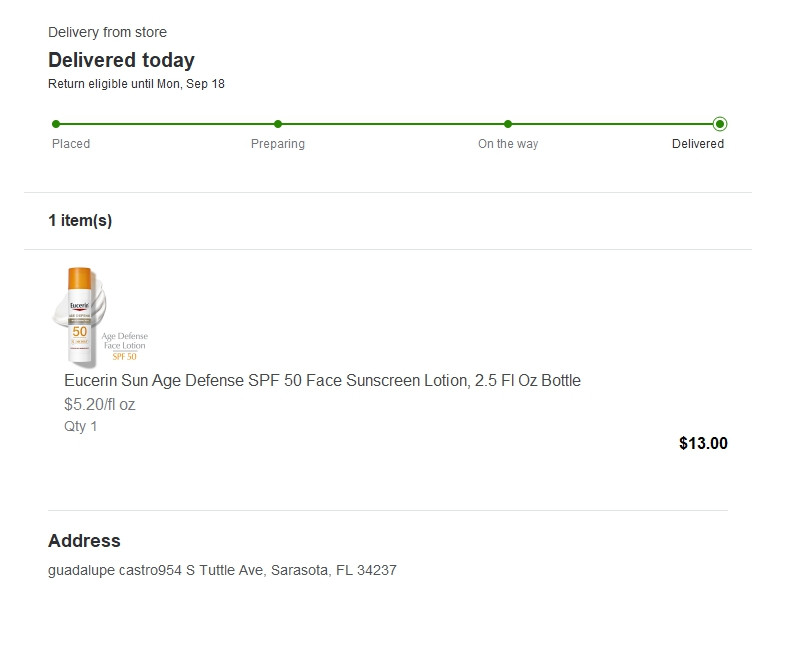Click the green delivery progress bar line

(390, 124)
